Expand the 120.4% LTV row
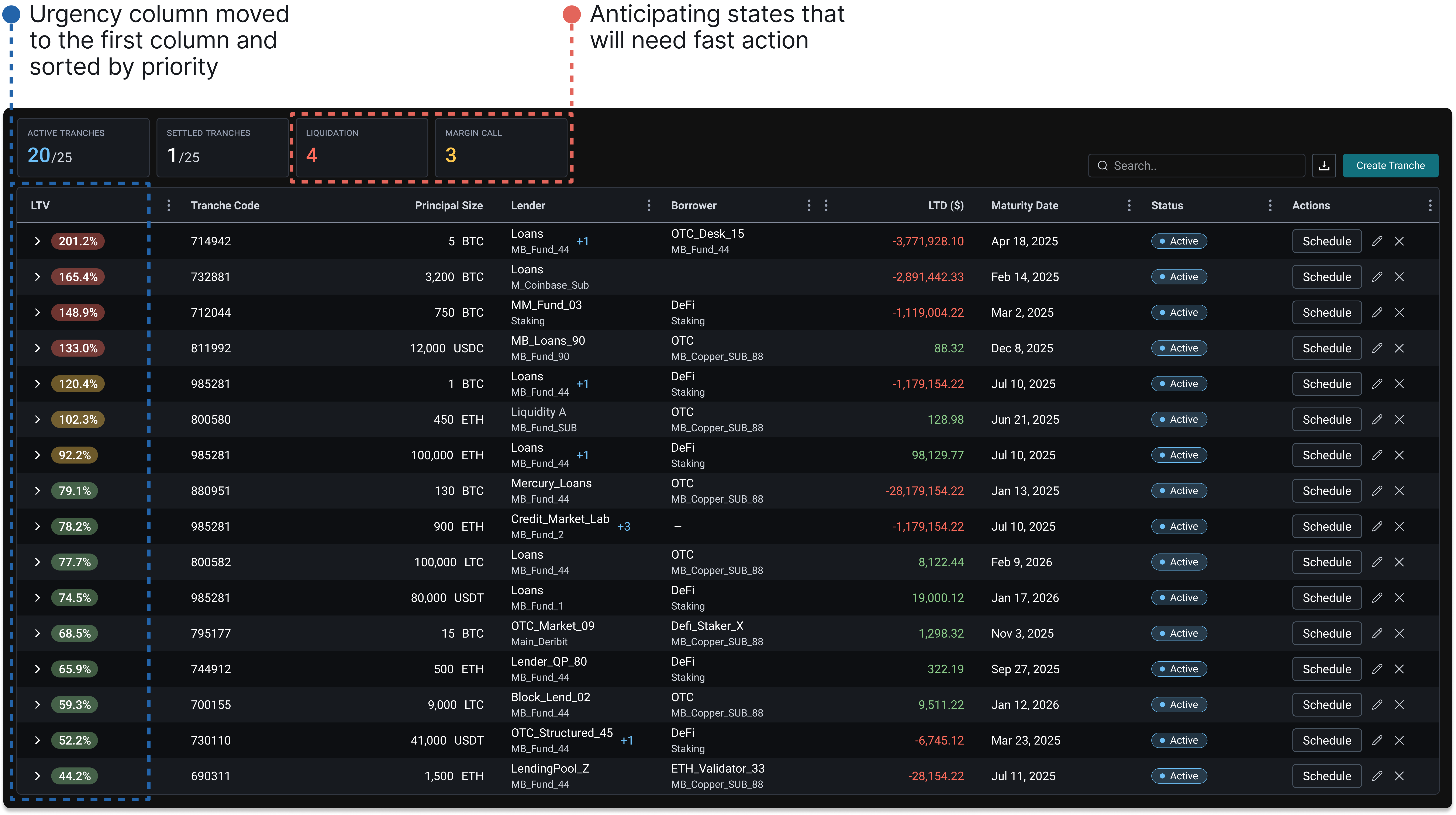 point(37,384)
